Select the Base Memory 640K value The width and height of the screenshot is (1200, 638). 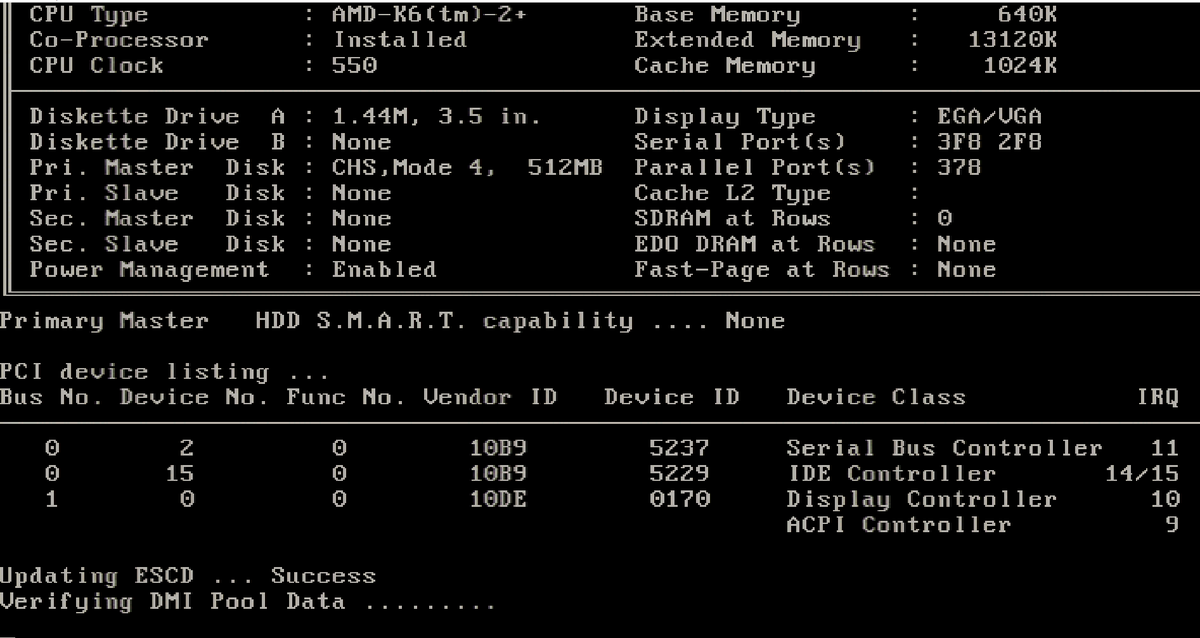coord(1027,15)
